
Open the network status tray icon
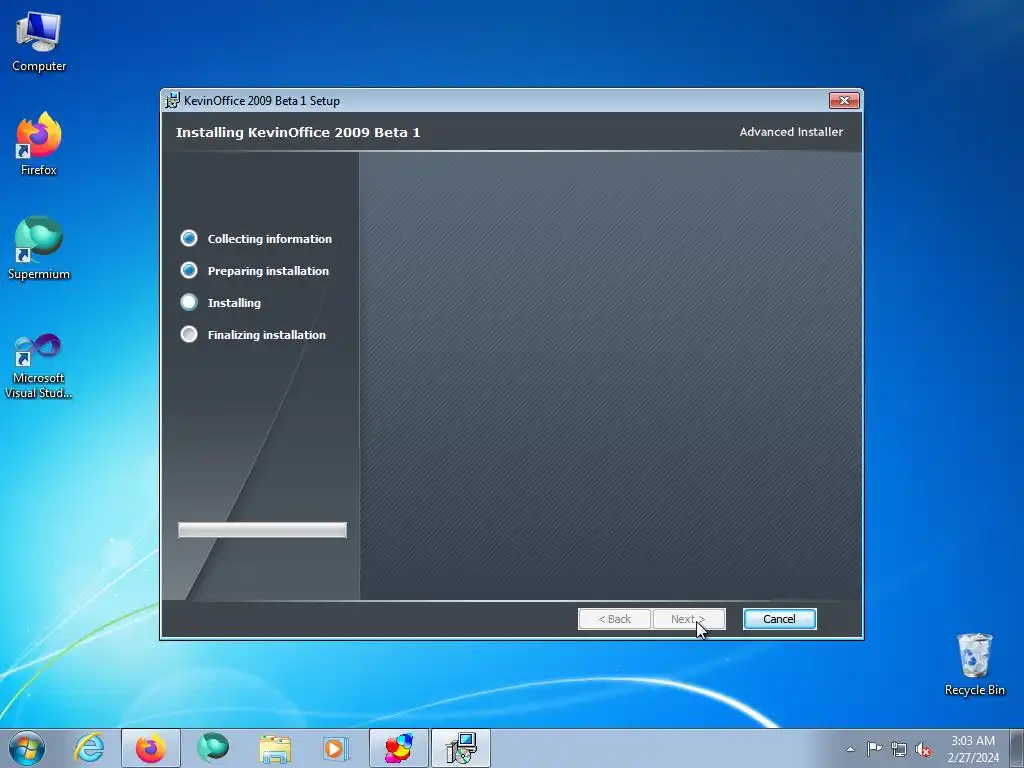899,749
